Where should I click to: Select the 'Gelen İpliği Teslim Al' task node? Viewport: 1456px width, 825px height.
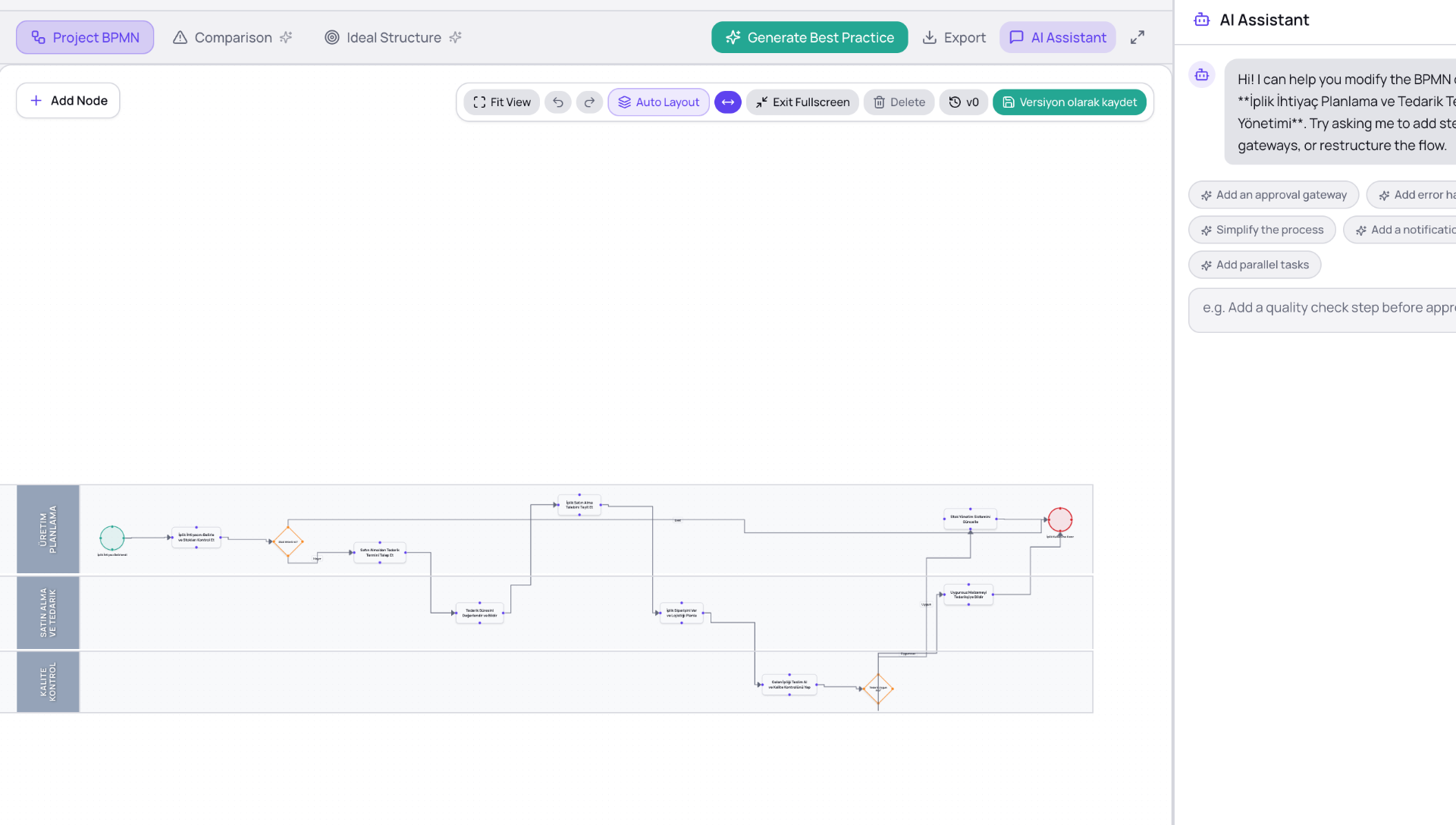tap(789, 684)
